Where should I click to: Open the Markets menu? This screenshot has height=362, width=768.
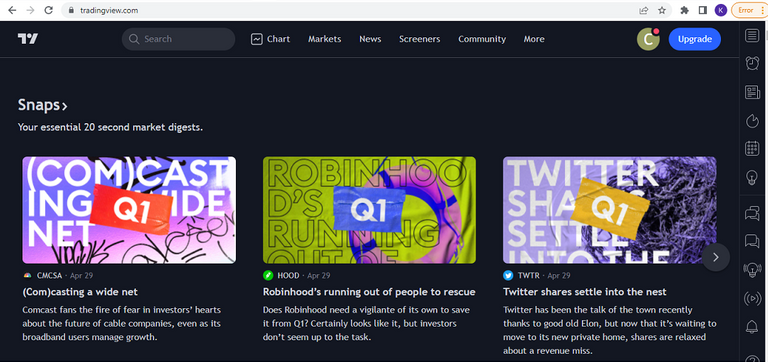pyautogui.click(x=325, y=39)
